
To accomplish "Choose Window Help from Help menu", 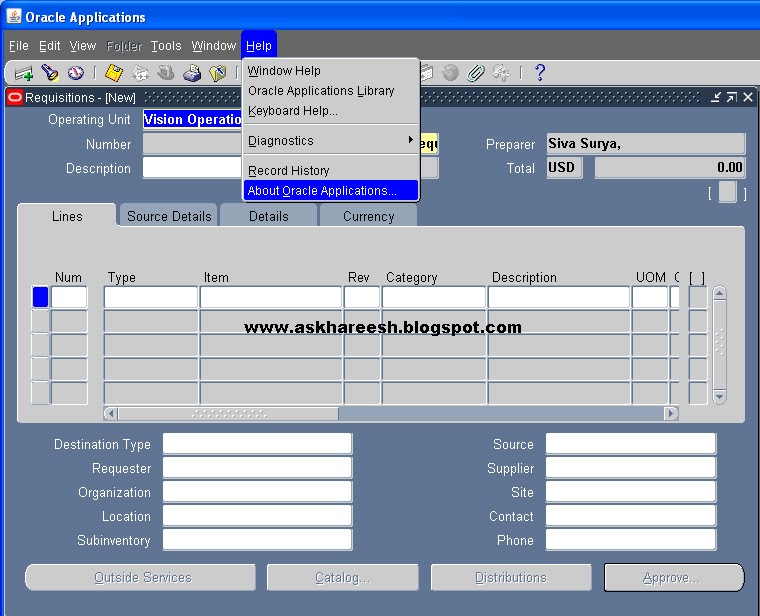I will 331,71.
